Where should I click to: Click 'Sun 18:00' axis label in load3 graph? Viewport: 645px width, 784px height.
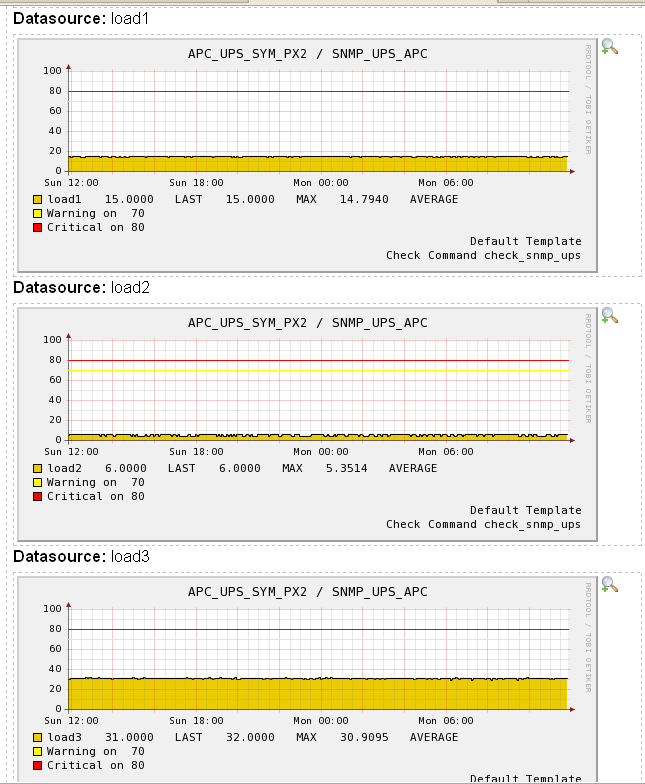pos(196,721)
